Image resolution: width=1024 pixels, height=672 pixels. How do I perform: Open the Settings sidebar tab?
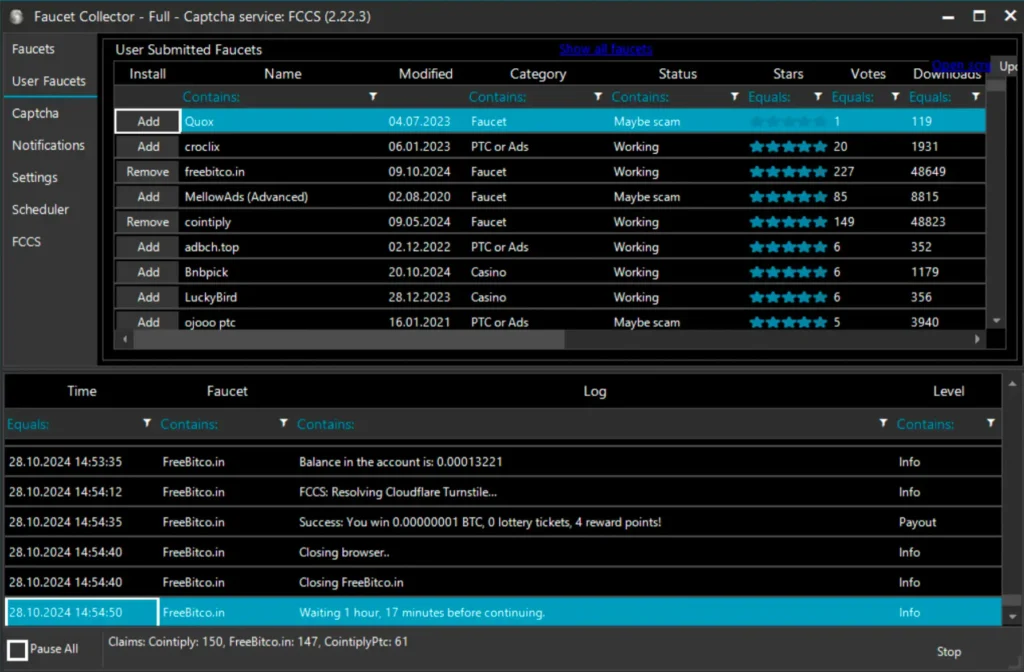coord(35,177)
